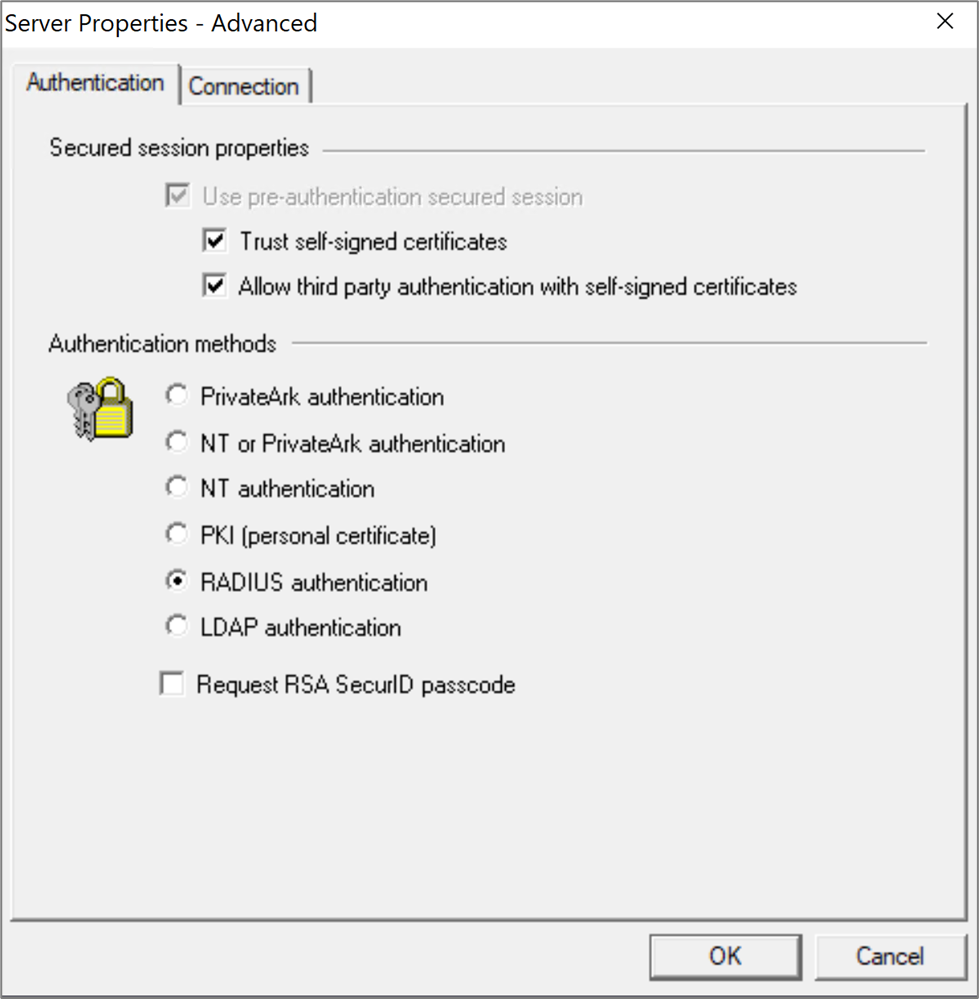Switch to LDAP authentication

(177, 627)
